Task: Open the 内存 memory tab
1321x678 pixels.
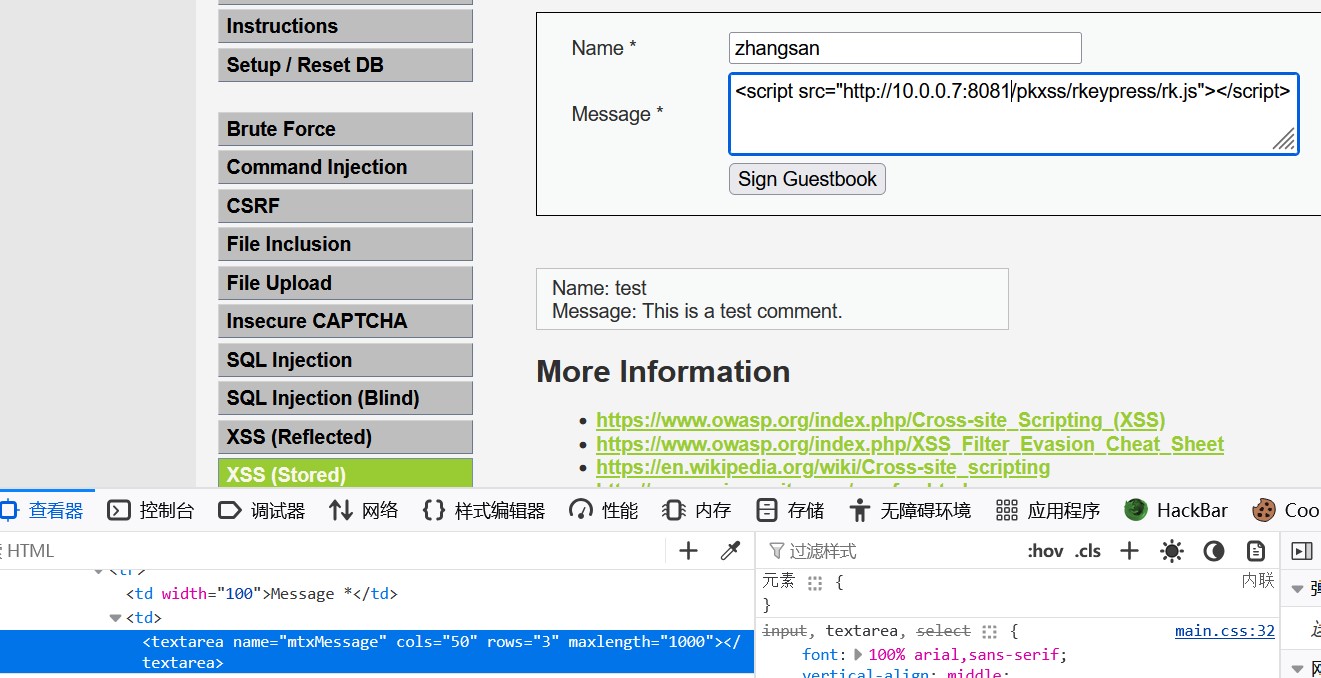Action: click(697, 510)
